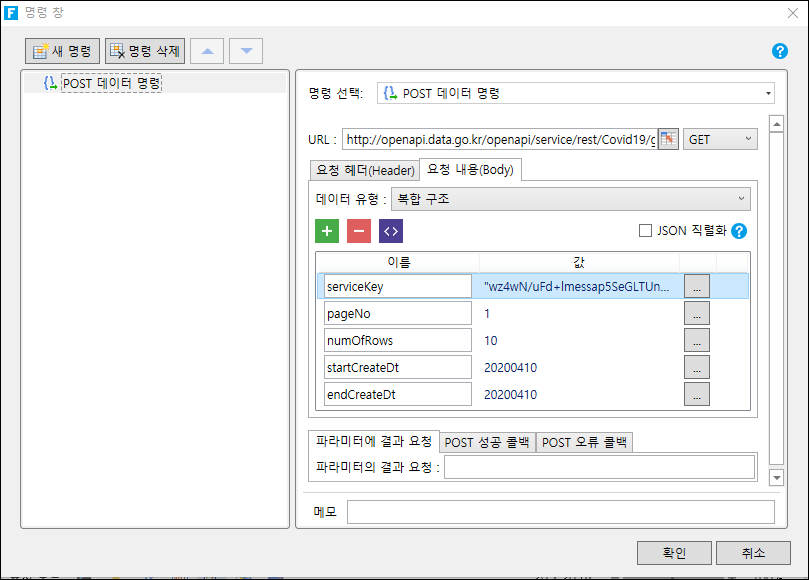Open the 명령 선택 dropdown
Viewport: 809px width, 580px height.
[x=575, y=93]
